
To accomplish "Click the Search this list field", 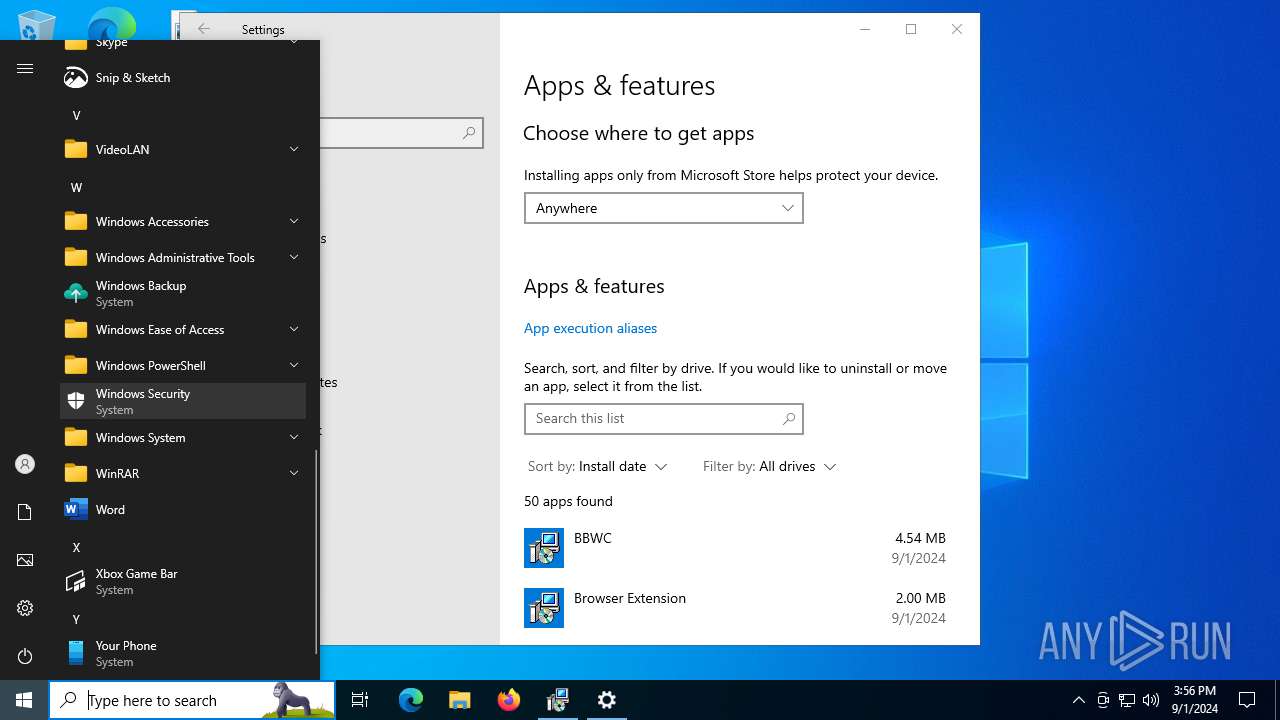I will click(664, 419).
